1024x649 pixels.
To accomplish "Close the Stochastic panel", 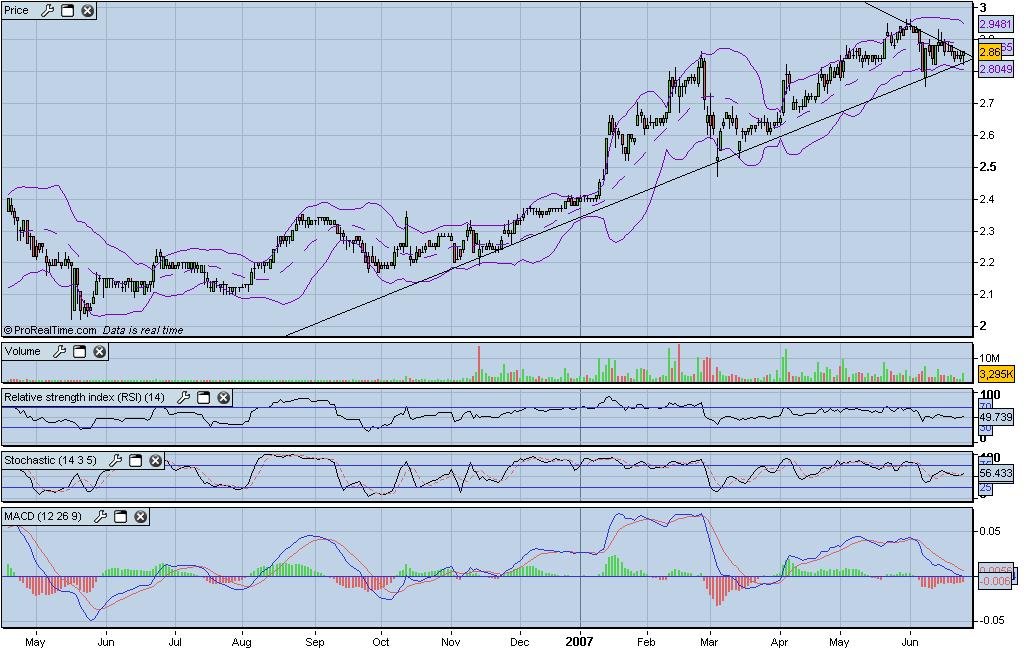I will pyautogui.click(x=155, y=460).
